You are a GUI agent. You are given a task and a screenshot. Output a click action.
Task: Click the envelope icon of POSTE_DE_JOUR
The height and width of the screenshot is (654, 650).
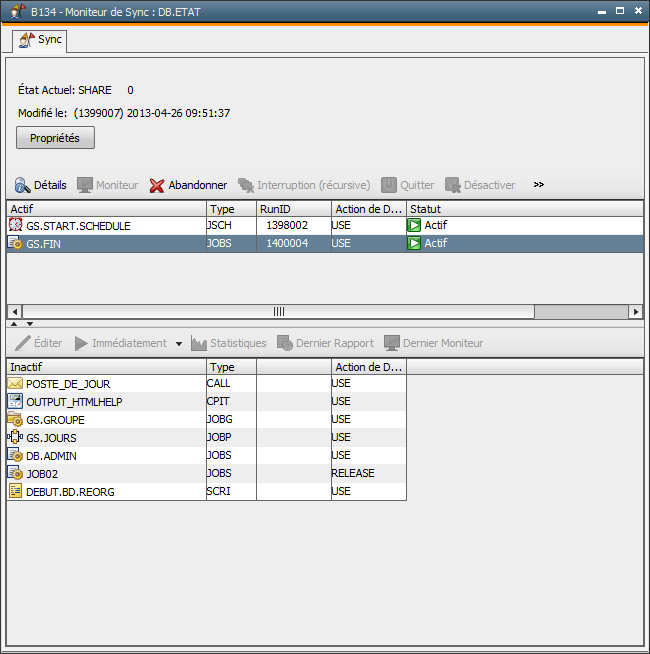coord(15,383)
